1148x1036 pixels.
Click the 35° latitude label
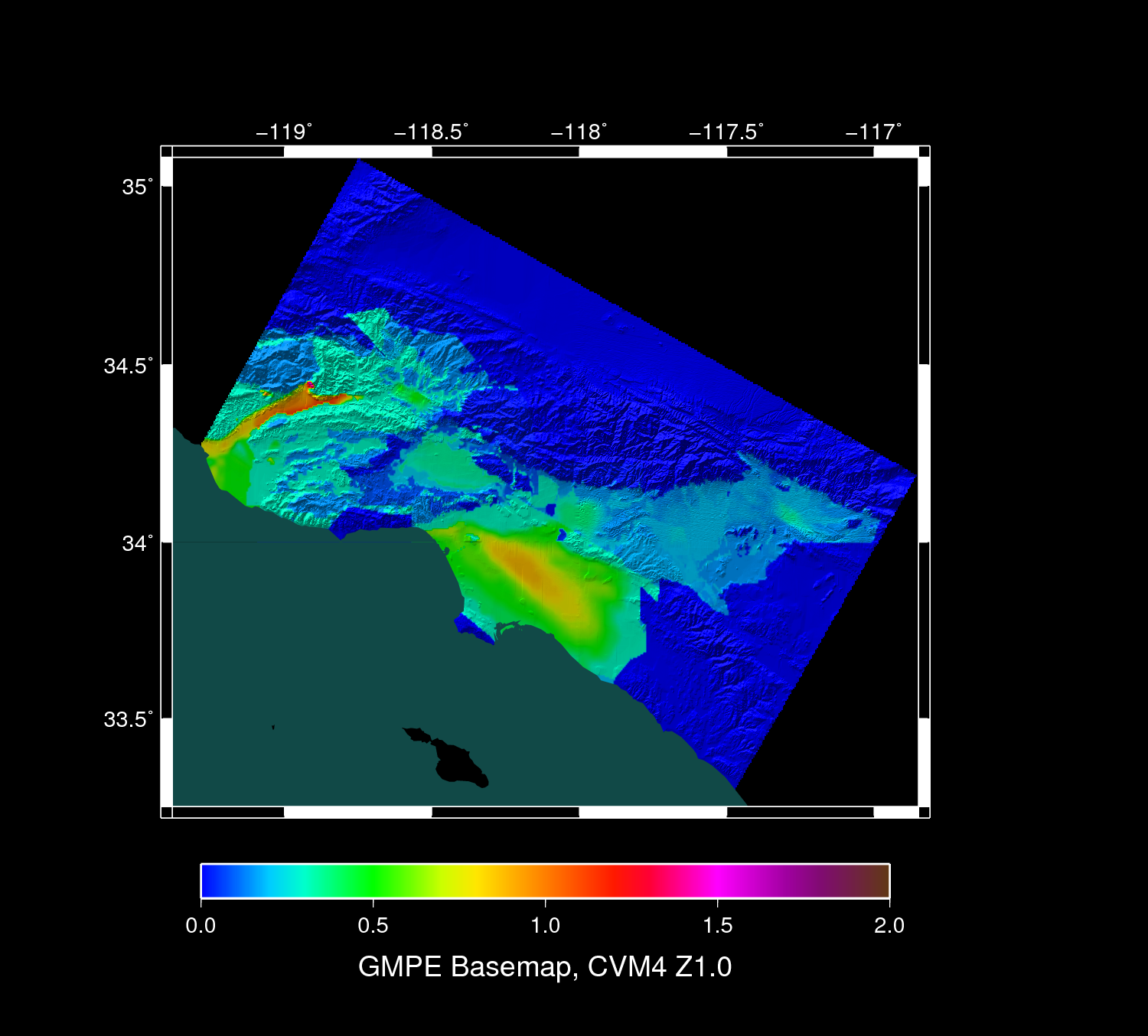pyautogui.click(x=137, y=187)
